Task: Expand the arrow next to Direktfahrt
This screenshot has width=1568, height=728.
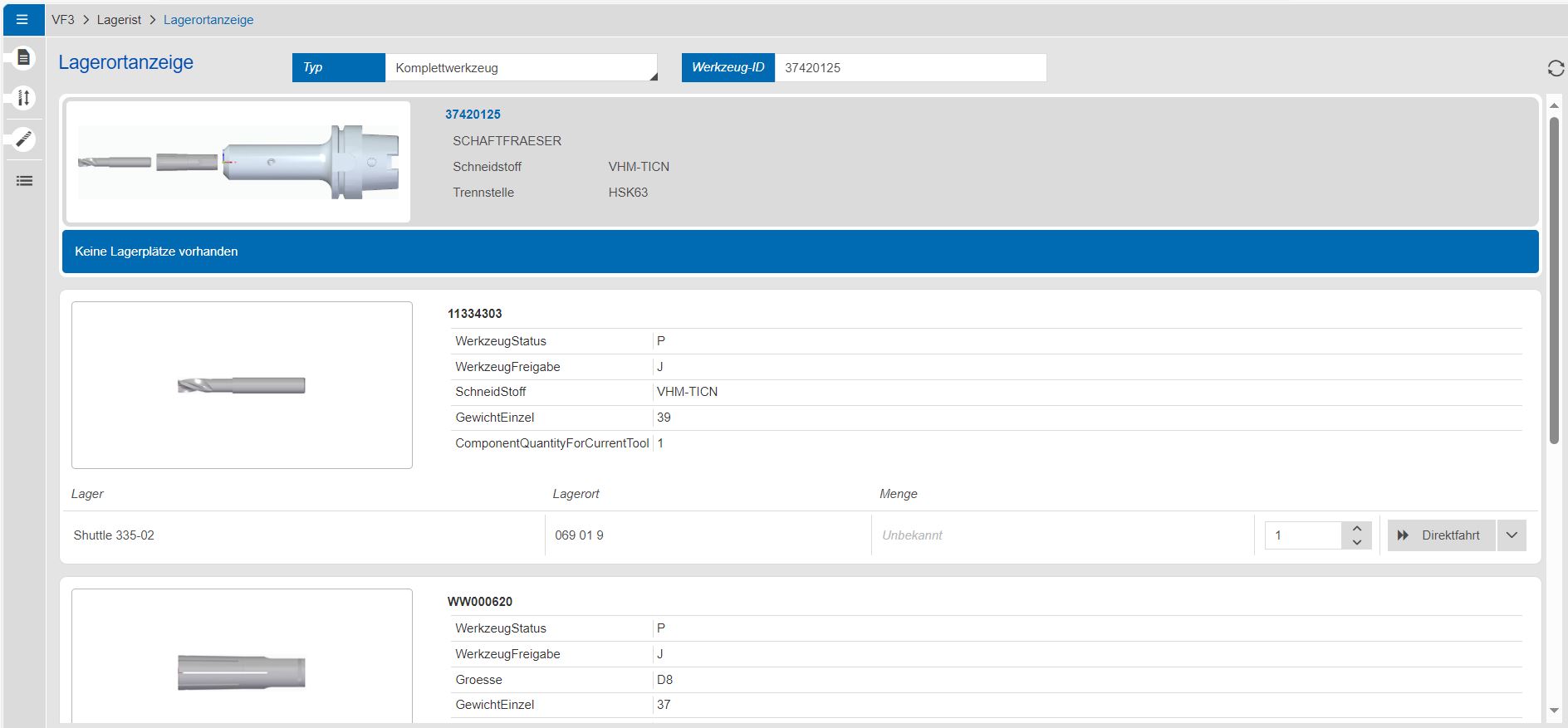Action: [1512, 535]
